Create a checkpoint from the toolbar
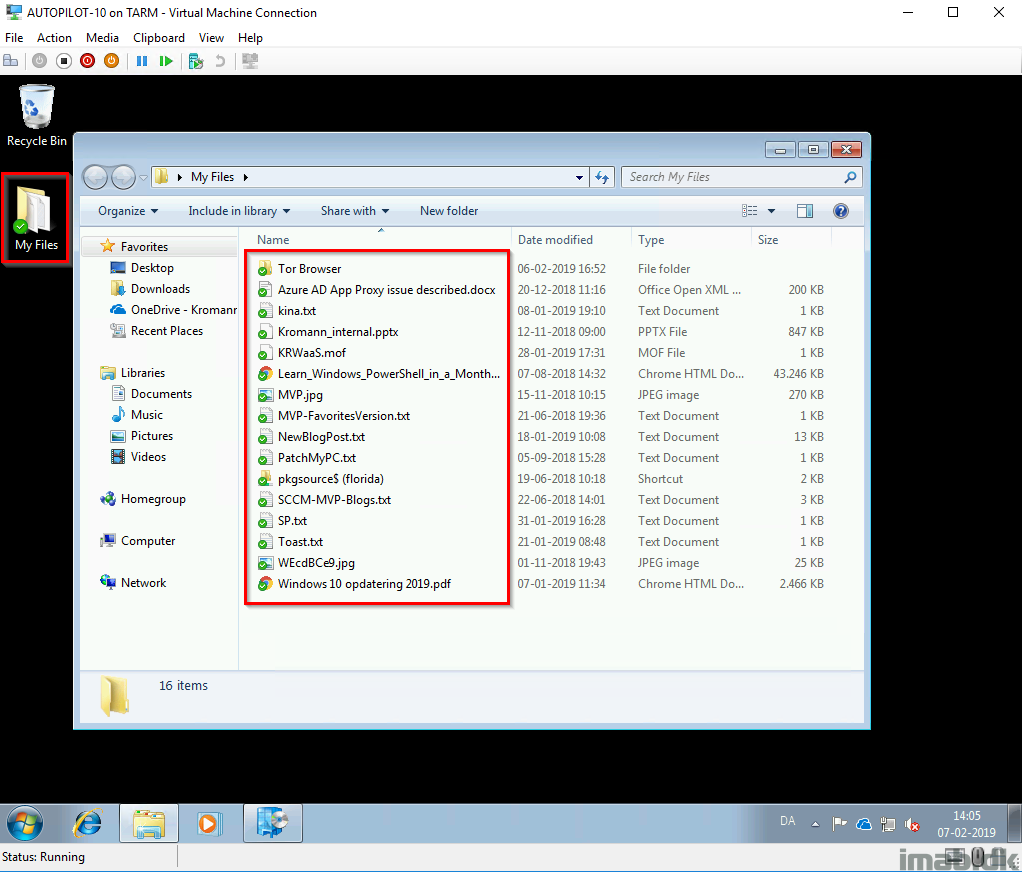This screenshot has width=1022, height=872. pyautogui.click(x=196, y=61)
